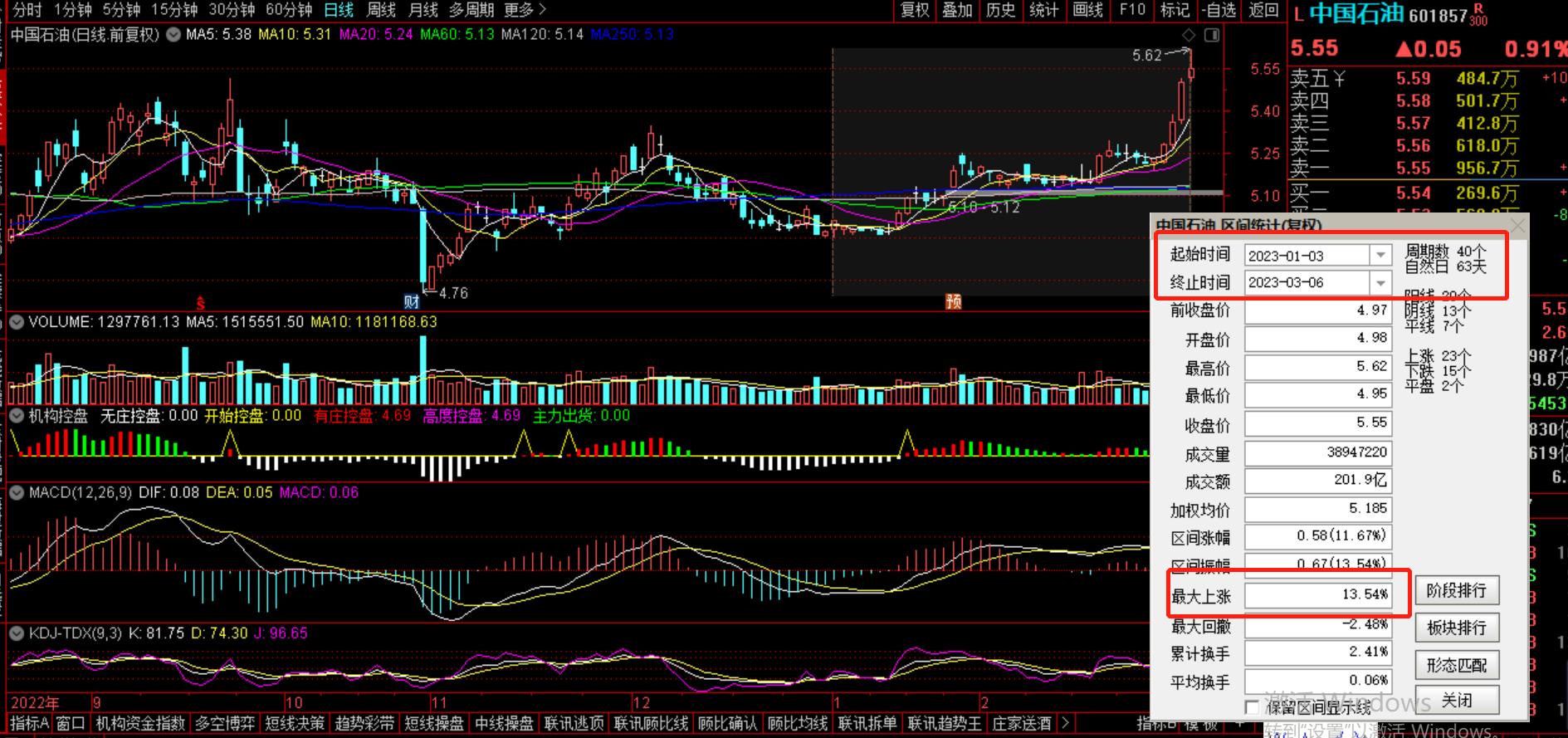Open the 终止时间 date dropdown
This screenshot has height=738, width=1568.
(x=1380, y=283)
